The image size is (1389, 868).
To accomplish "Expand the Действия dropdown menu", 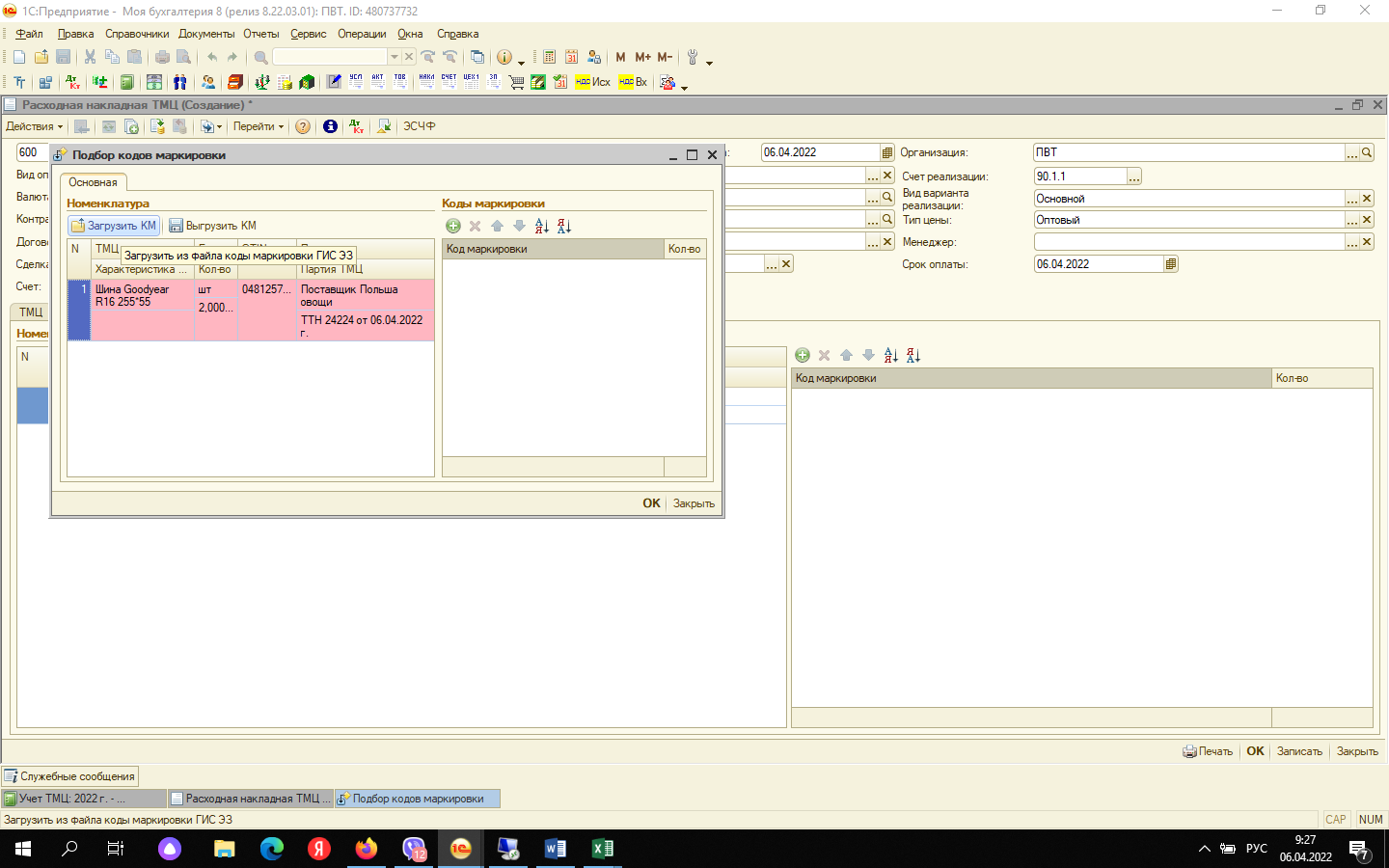I will [x=34, y=126].
